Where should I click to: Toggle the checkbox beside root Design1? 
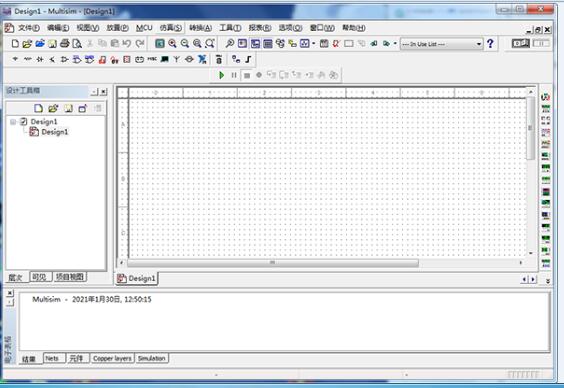[24, 122]
